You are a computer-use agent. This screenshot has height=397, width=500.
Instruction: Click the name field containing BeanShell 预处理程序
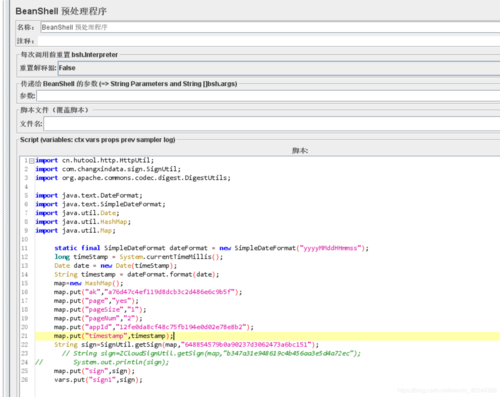(x=270, y=27)
